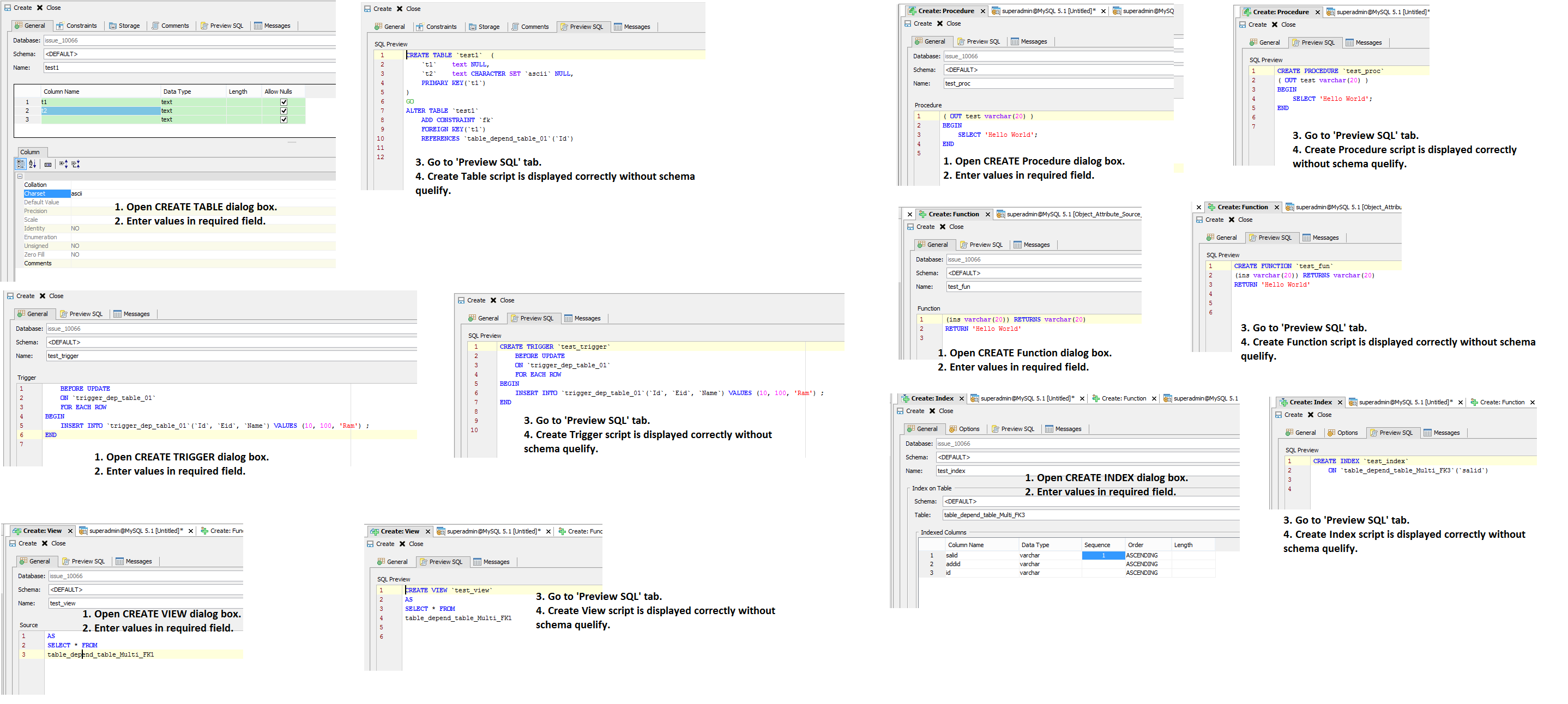The height and width of the screenshot is (704, 1568).
Task: Click Close button above the test1 Database field
Action: pyautogui.click(x=49, y=8)
